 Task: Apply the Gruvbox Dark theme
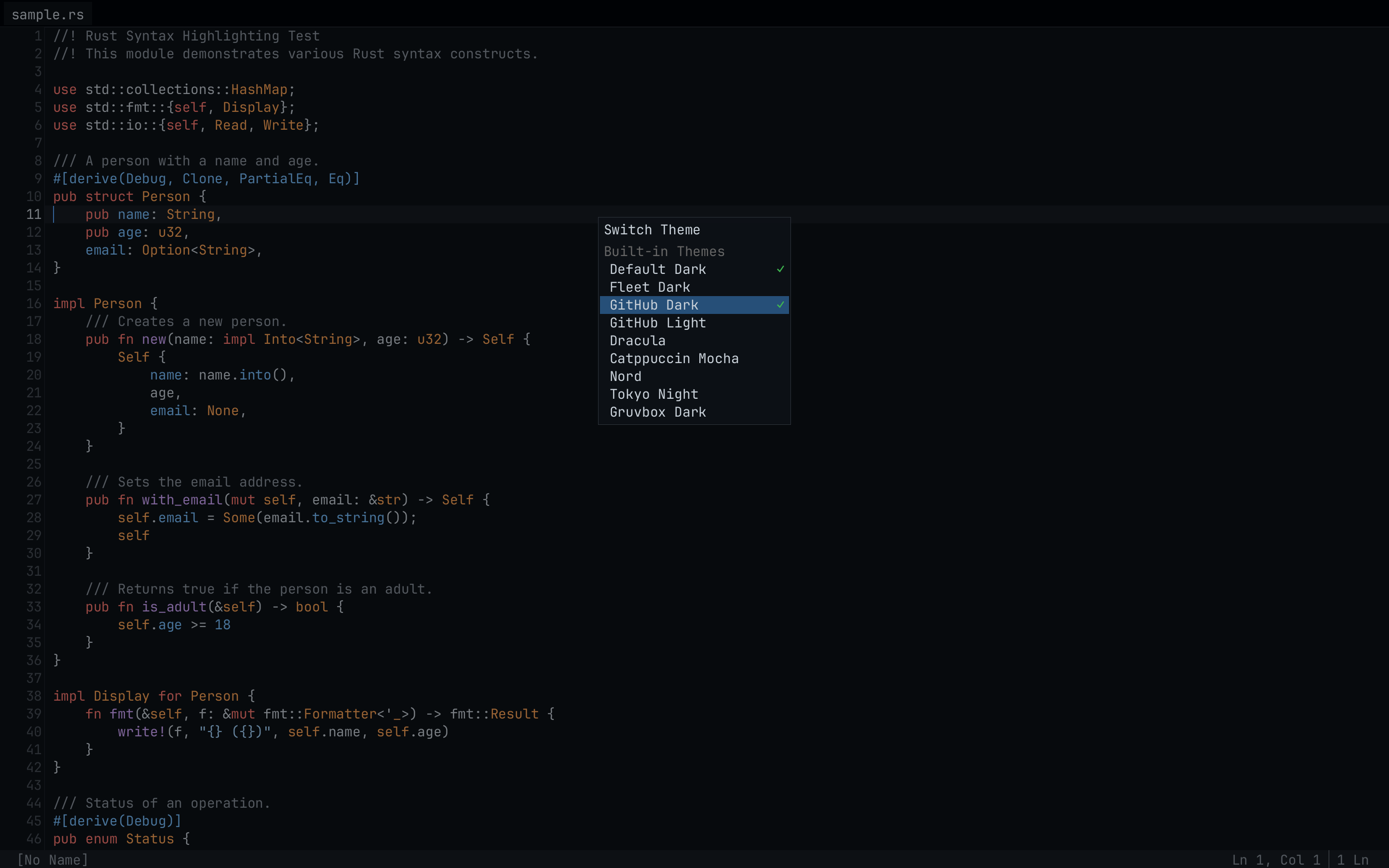[657, 412]
